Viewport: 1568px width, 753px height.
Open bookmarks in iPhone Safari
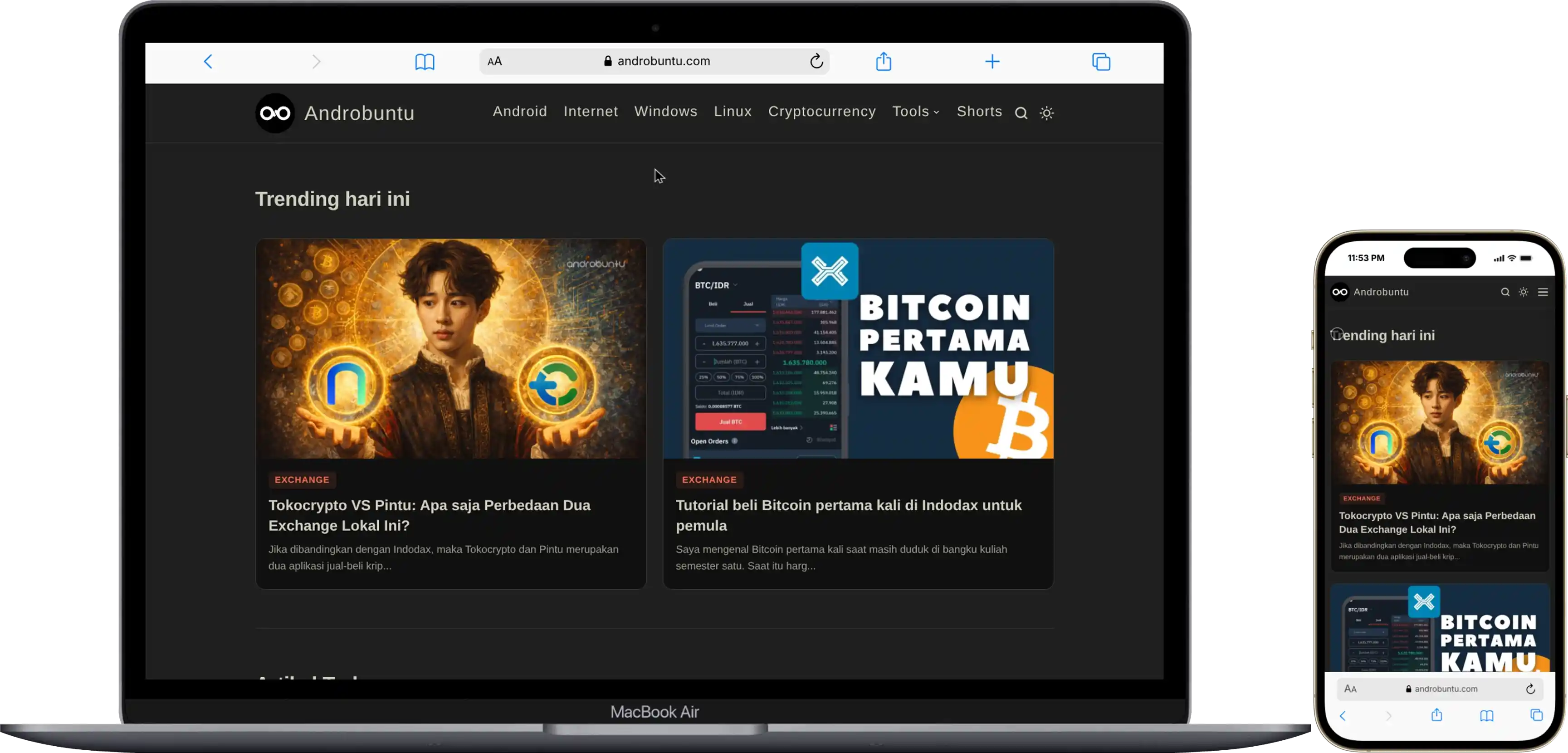coord(1486,715)
